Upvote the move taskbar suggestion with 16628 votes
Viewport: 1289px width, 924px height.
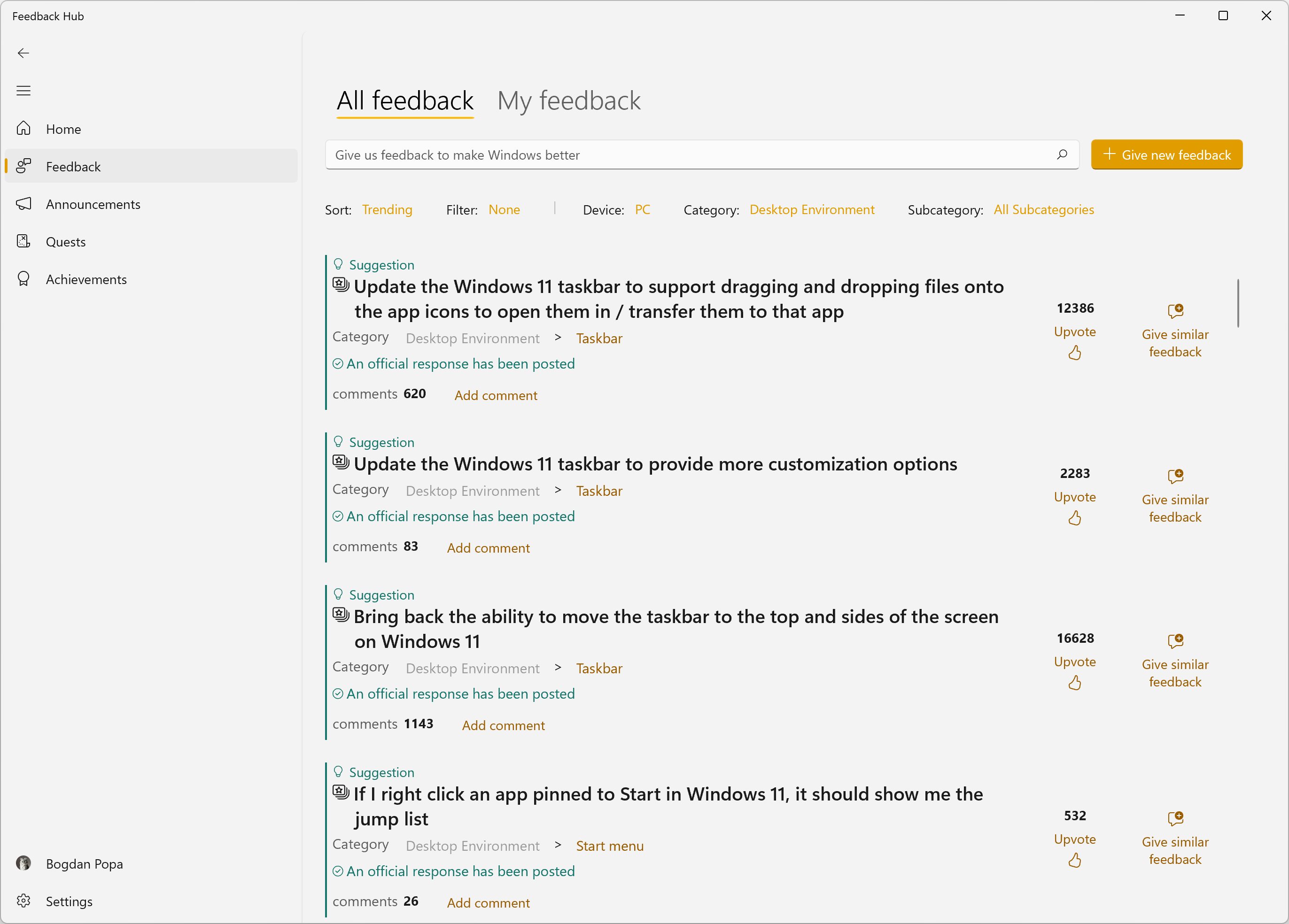1075,682
